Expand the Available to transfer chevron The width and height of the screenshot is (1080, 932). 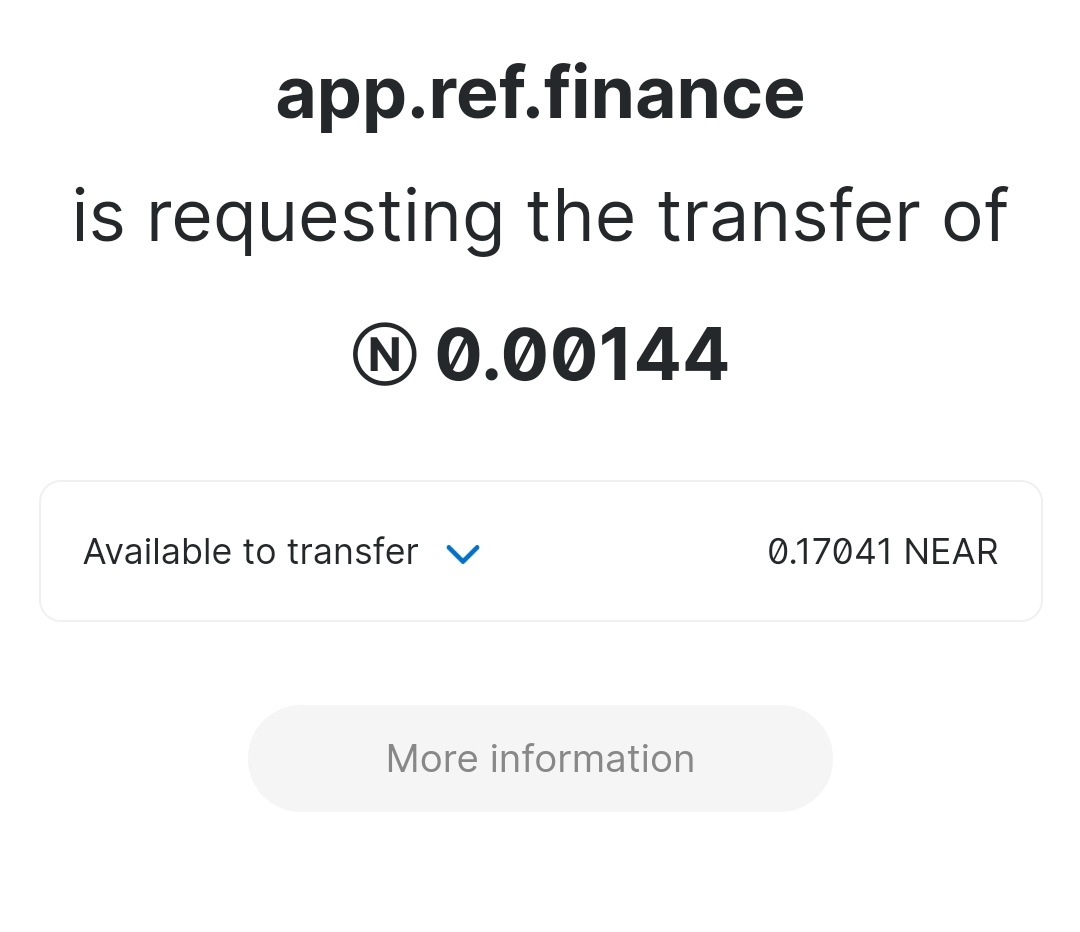click(463, 553)
